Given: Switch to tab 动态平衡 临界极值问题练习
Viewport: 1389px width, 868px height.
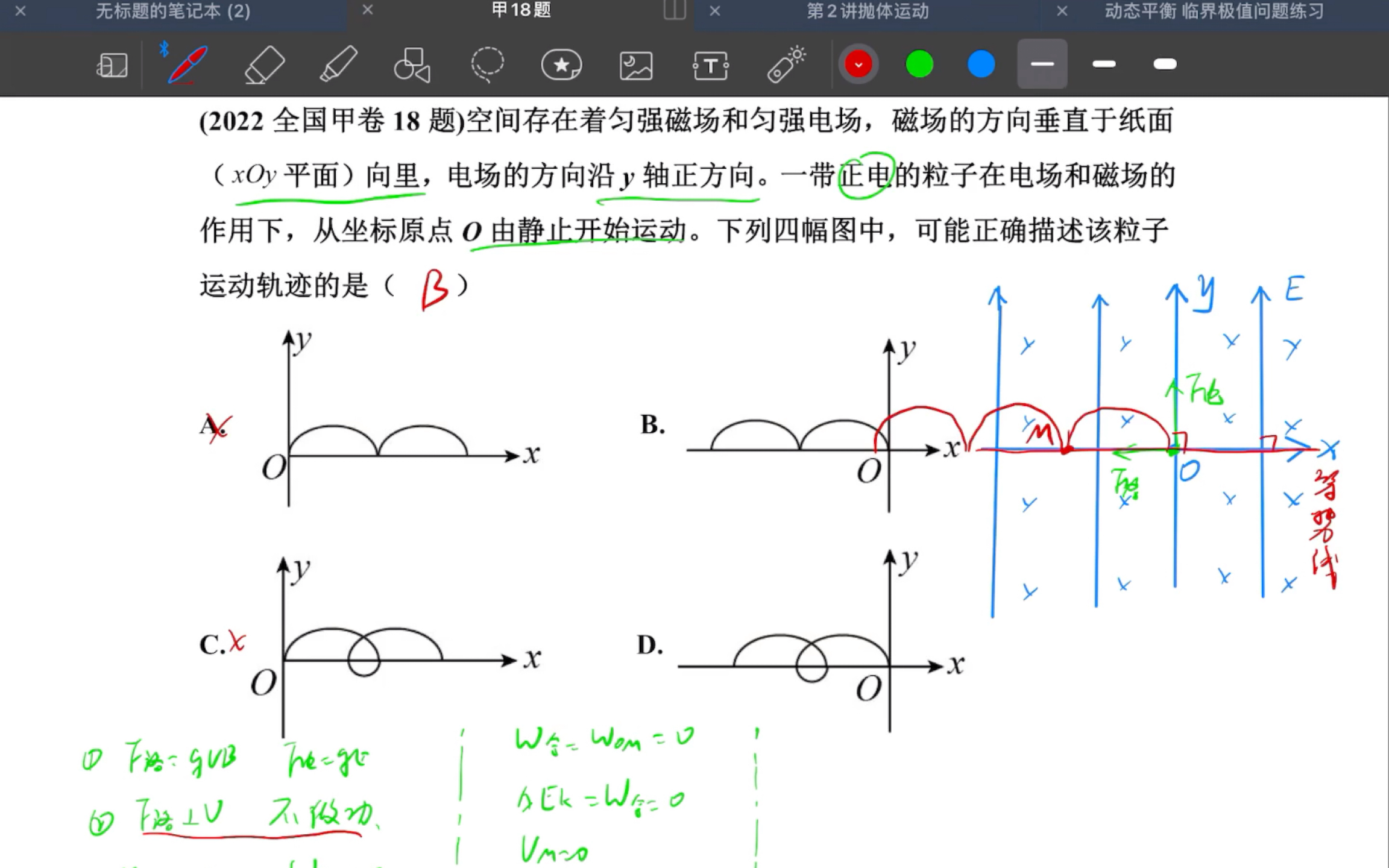Looking at the screenshot, I should point(1214,11).
